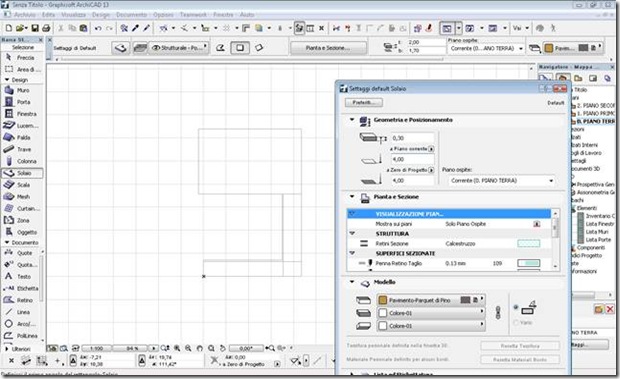This screenshot has height=379, width=620.
Task: Open the Strutturale layer dropdown in info box
Action: pyautogui.click(x=179, y=48)
